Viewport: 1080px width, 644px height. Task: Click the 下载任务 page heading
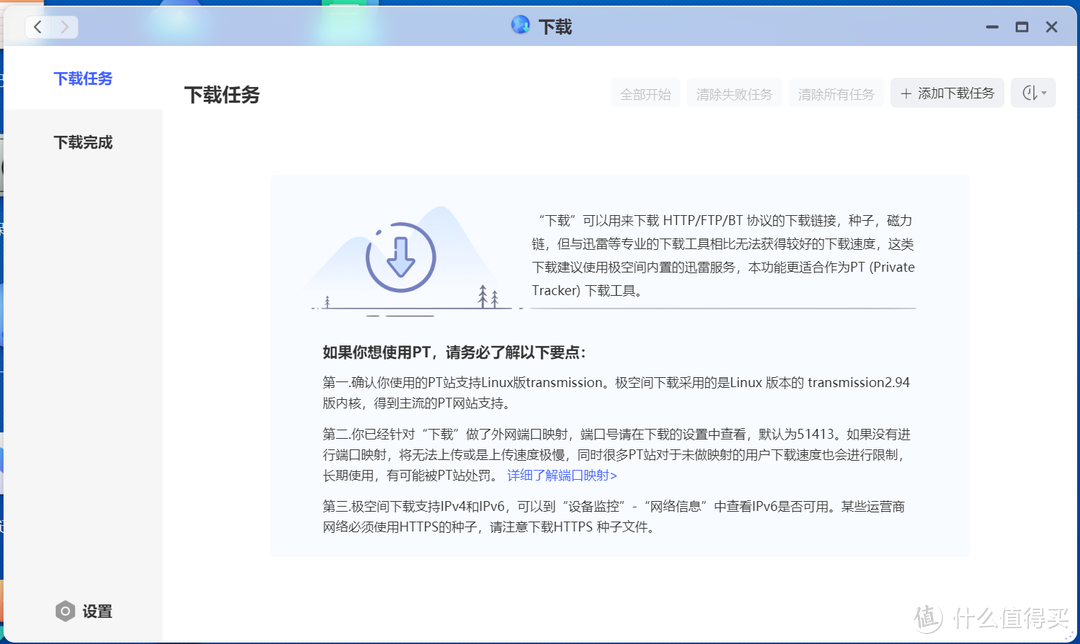[x=222, y=95]
